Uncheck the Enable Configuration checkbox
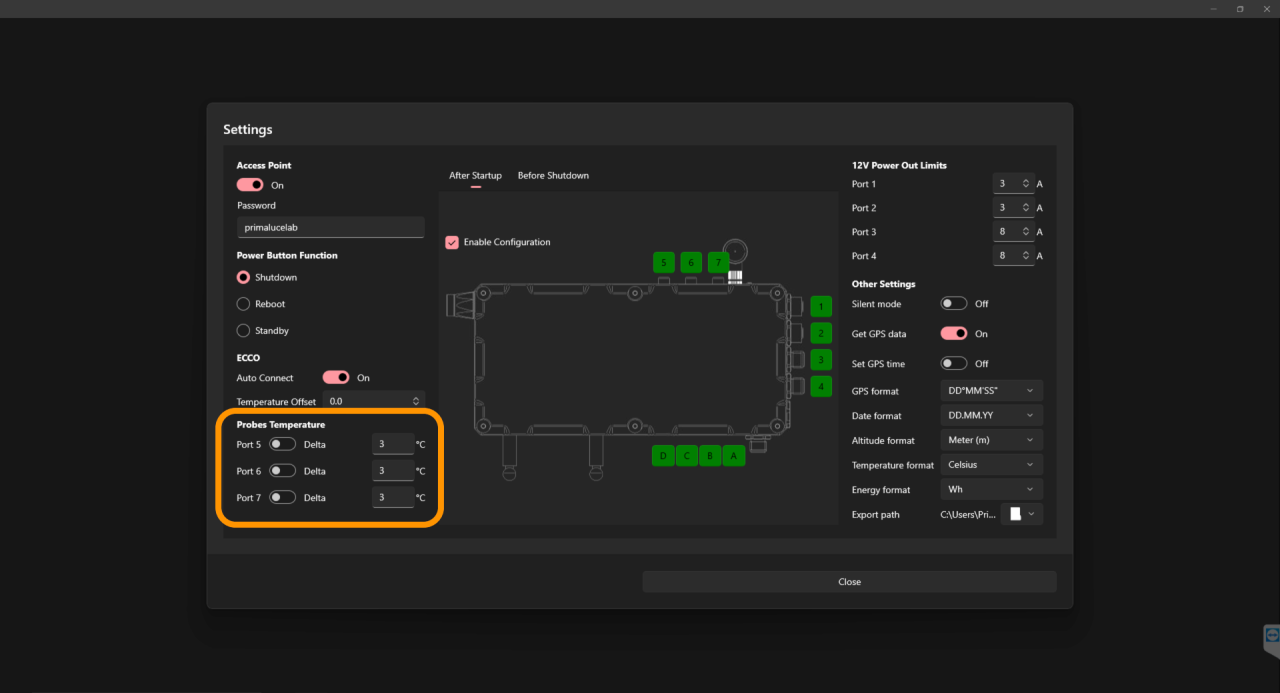Viewport: 1280px width, 693px height. point(452,242)
